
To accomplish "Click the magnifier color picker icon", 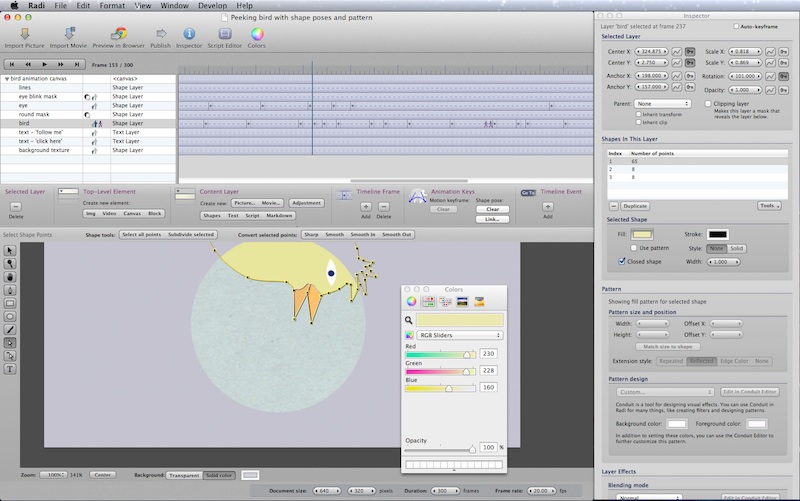I will (x=410, y=320).
